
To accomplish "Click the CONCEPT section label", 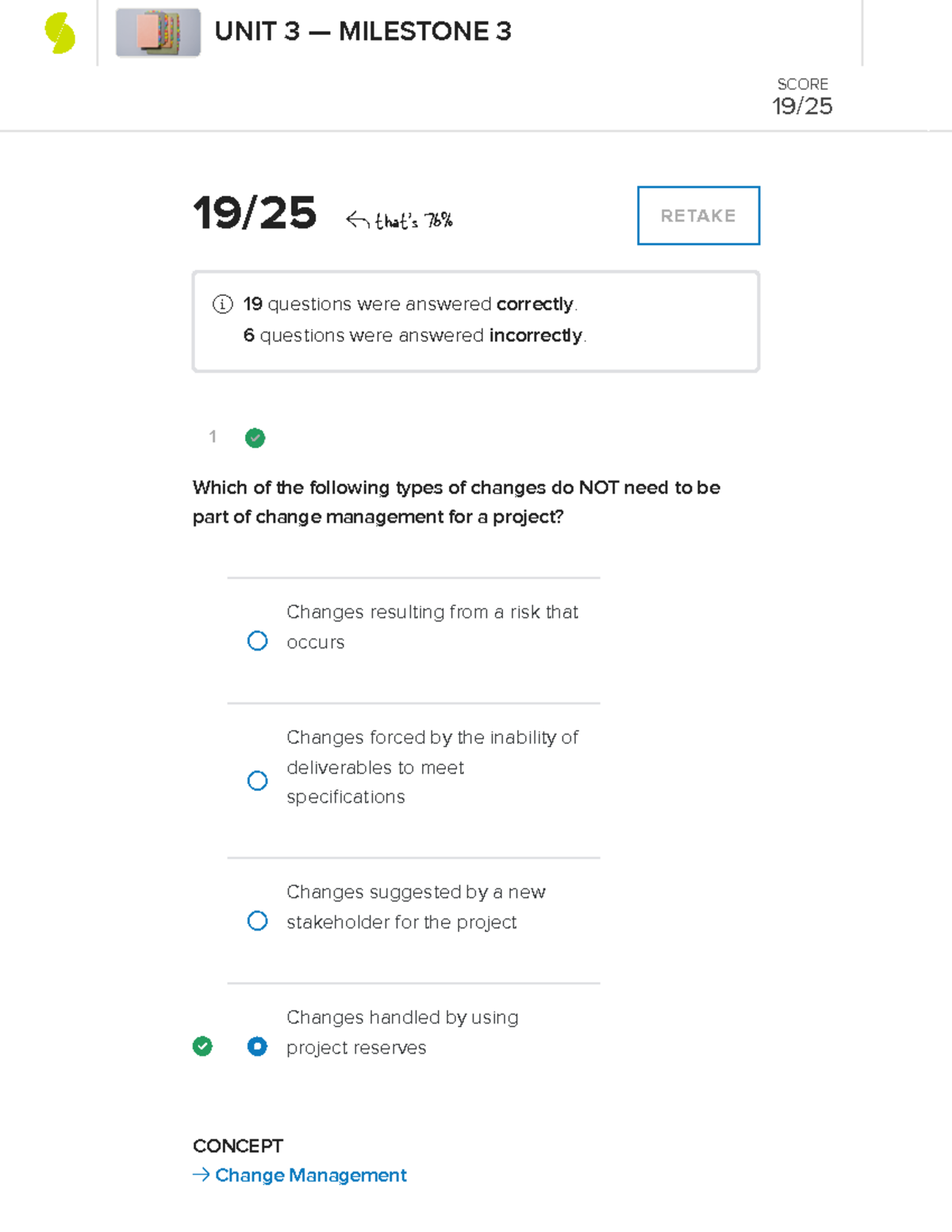I will pyautogui.click(x=237, y=1146).
